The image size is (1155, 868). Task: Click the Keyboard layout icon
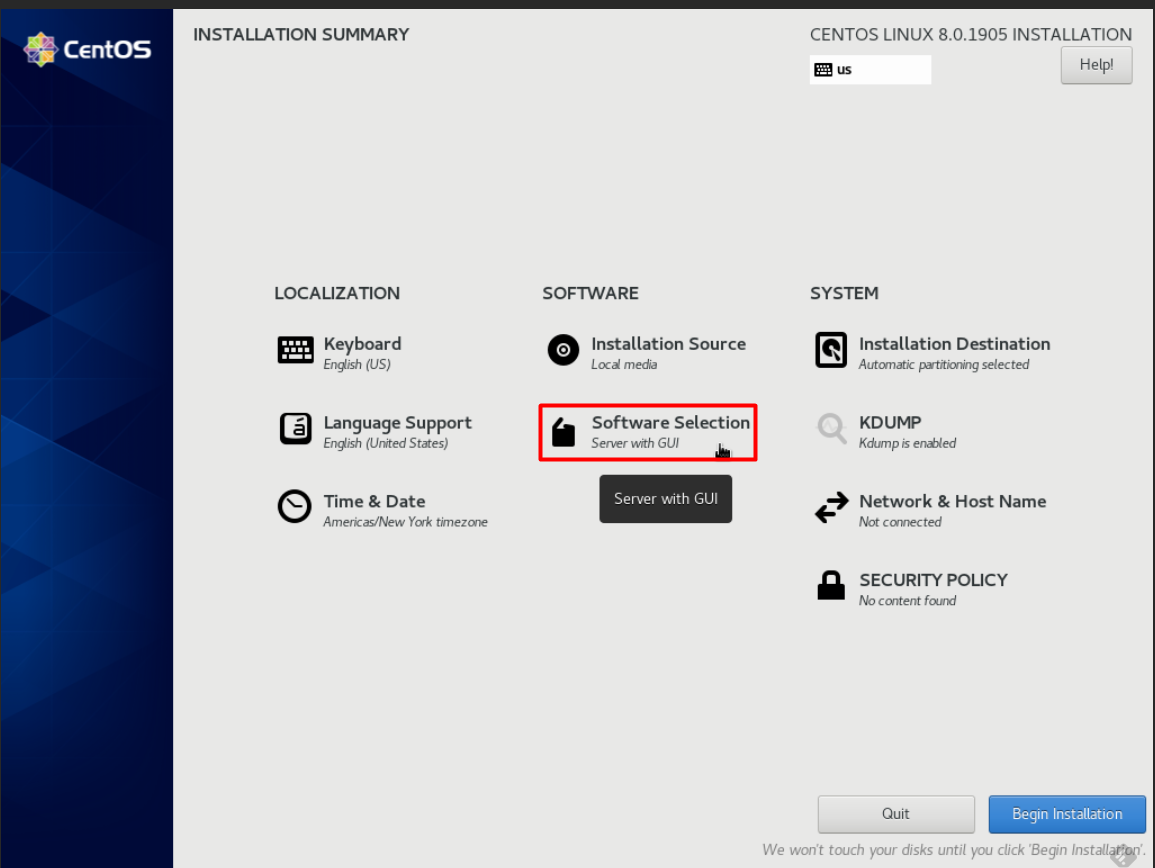[x=295, y=350]
